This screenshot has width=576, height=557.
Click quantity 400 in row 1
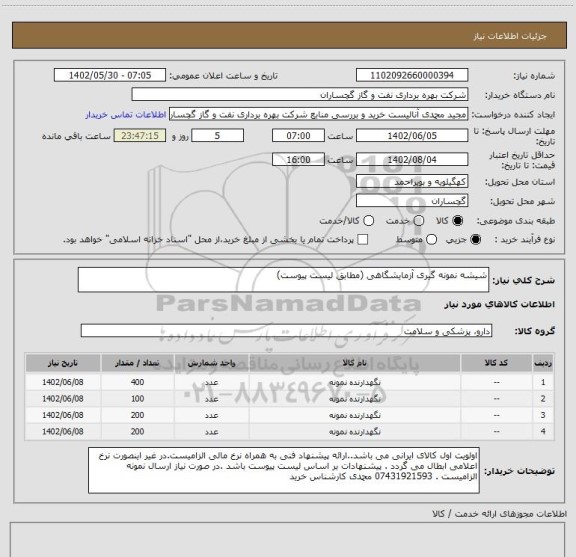[x=137, y=382]
